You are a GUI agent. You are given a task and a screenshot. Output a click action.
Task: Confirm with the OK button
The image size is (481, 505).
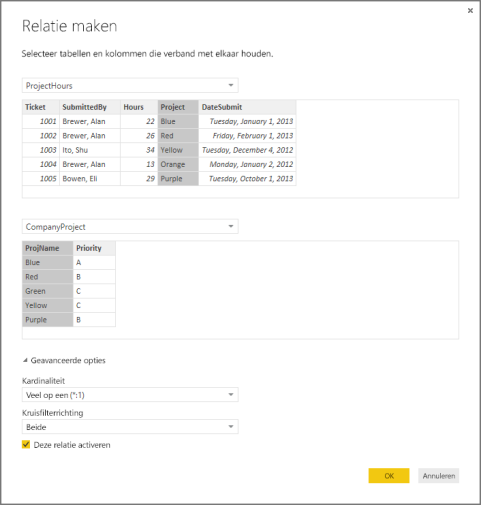click(x=389, y=476)
